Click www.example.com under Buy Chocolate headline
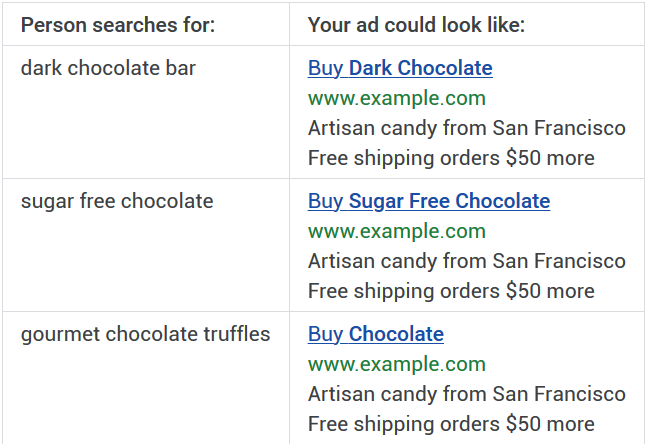Viewport: 647px width, 444px height. tap(397, 364)
